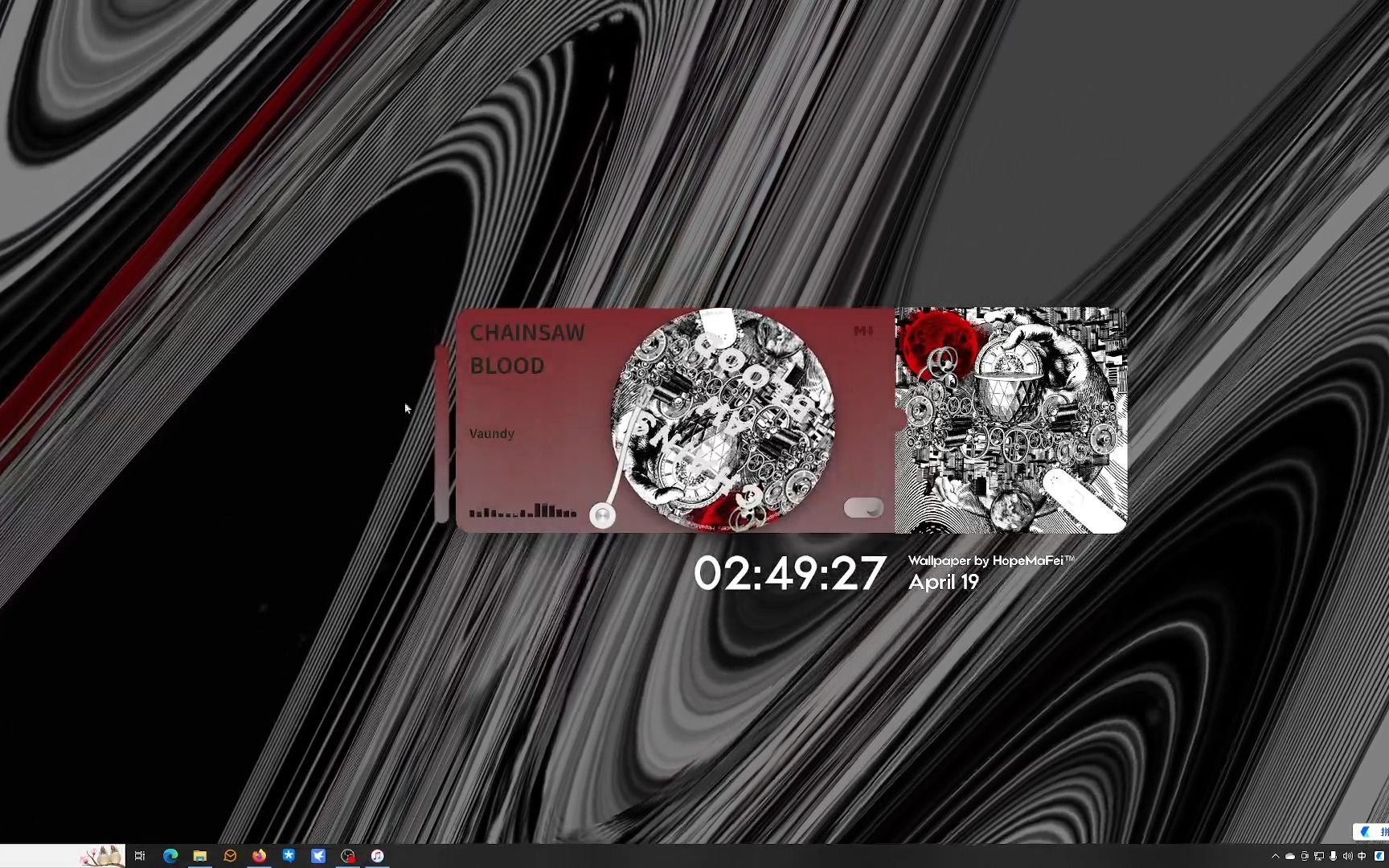
Task: Click the MH logo on music card
Action: click(x=863, y=331)
